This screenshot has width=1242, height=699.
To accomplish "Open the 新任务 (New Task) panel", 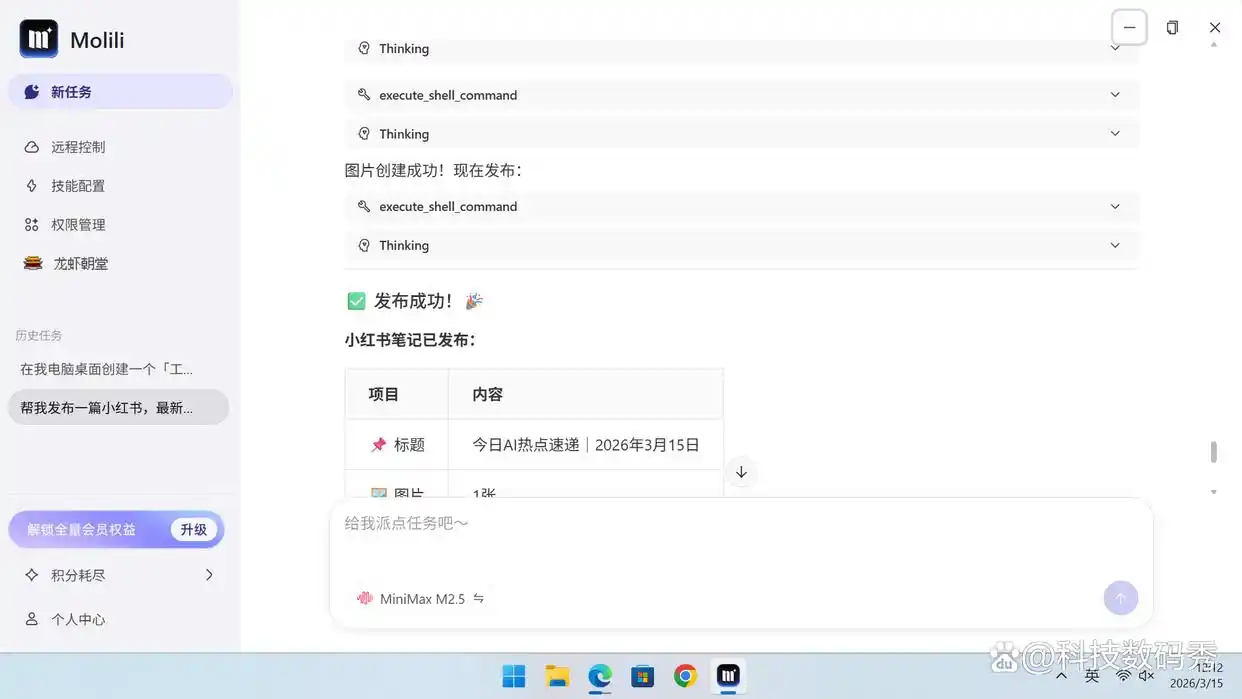I will coord(120,91).
